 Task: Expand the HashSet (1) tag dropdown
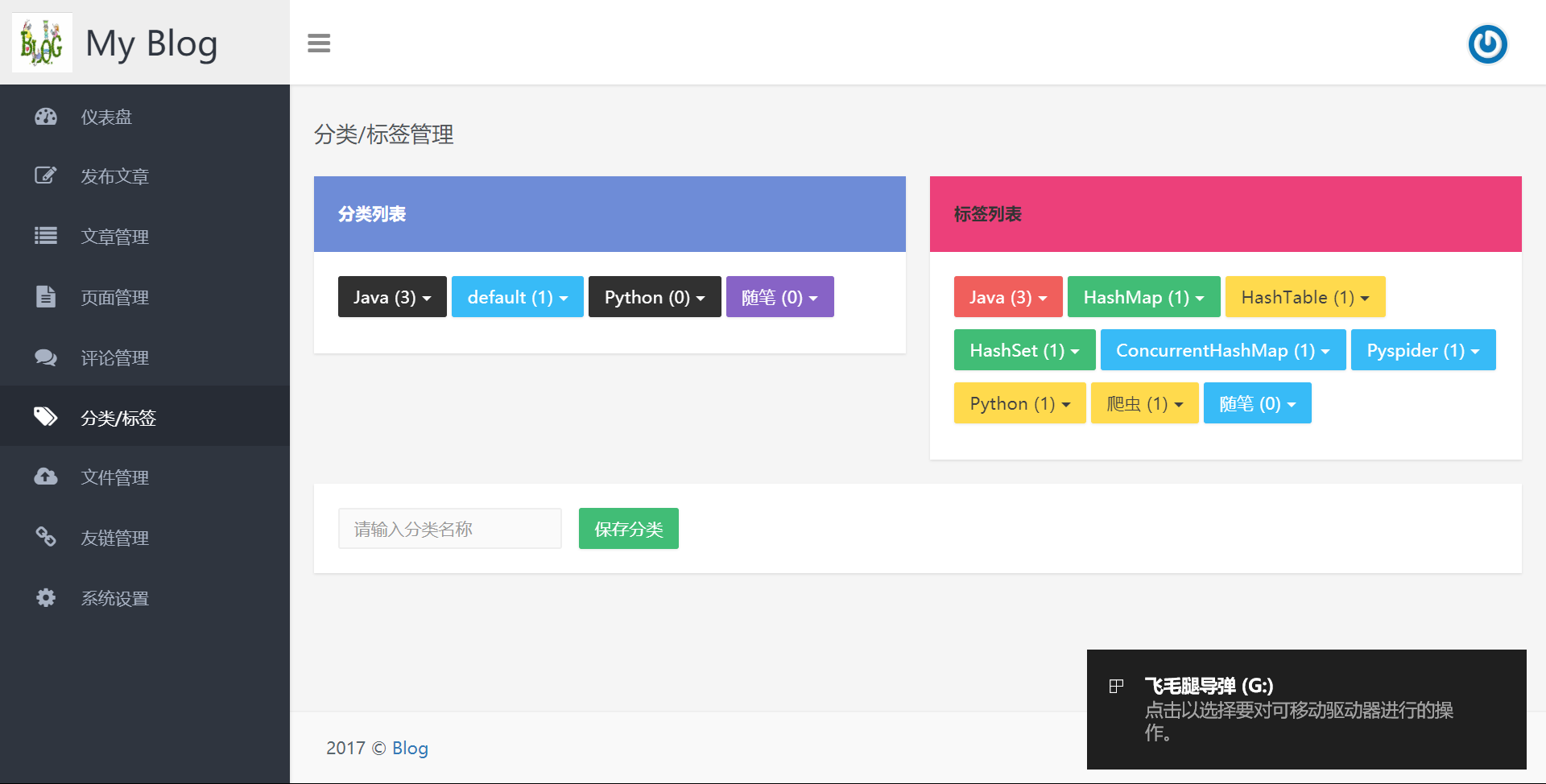coord(1025,350)
